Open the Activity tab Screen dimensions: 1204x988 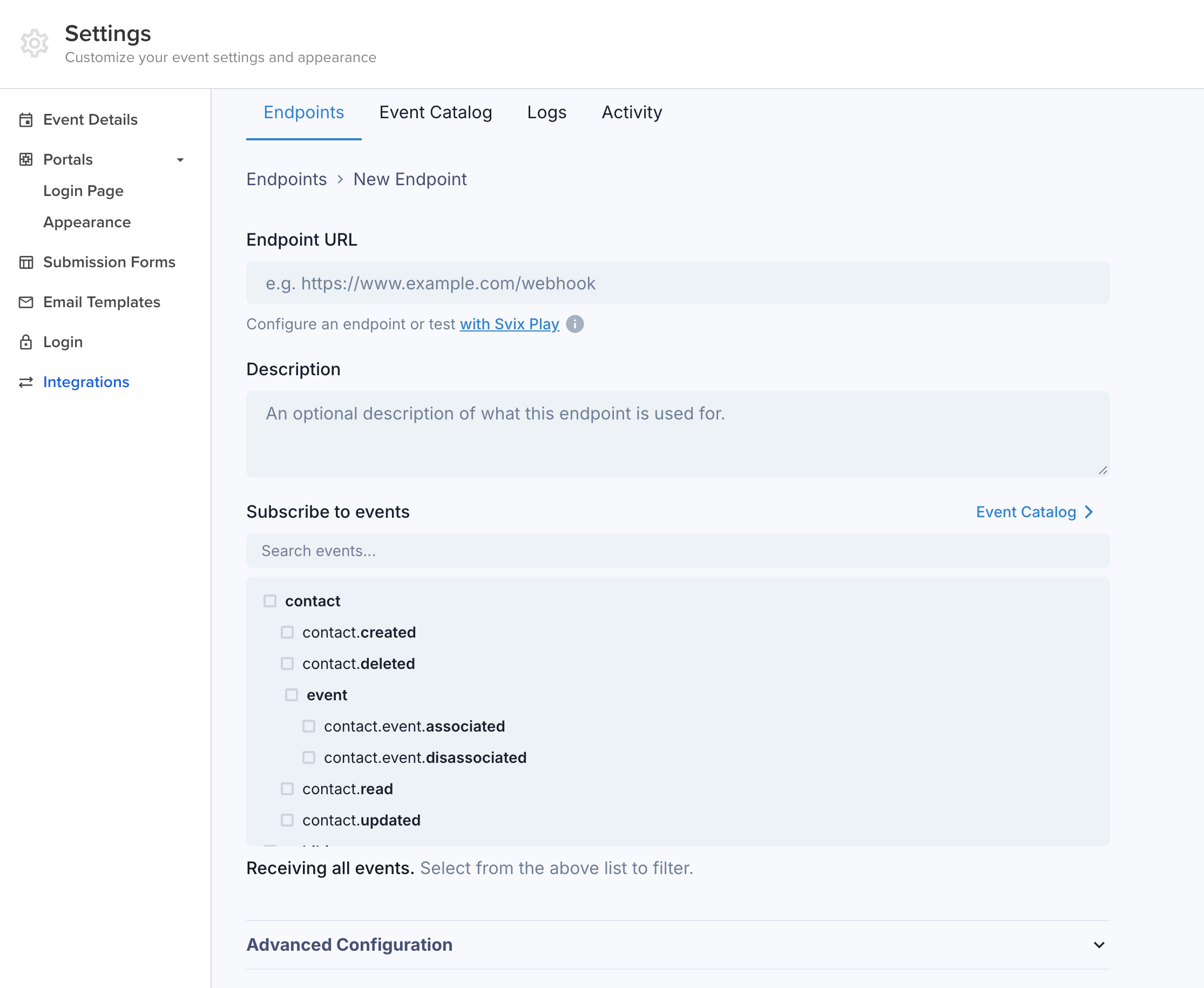(632, 112)
